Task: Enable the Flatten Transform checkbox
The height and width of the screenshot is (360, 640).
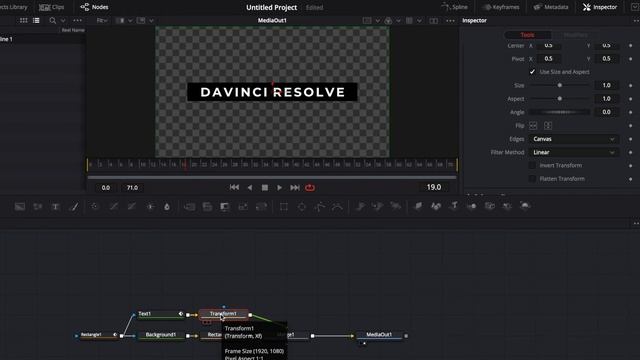Action: (532, 179)
